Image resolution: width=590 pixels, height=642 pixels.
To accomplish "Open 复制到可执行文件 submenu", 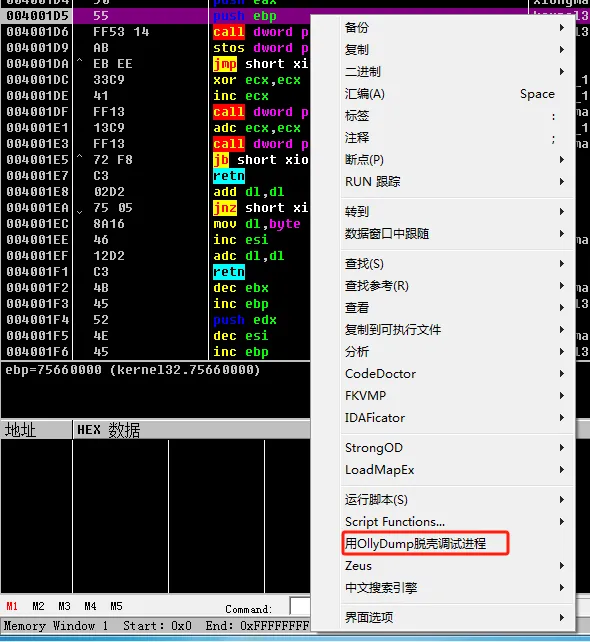I will pos(455,330).
